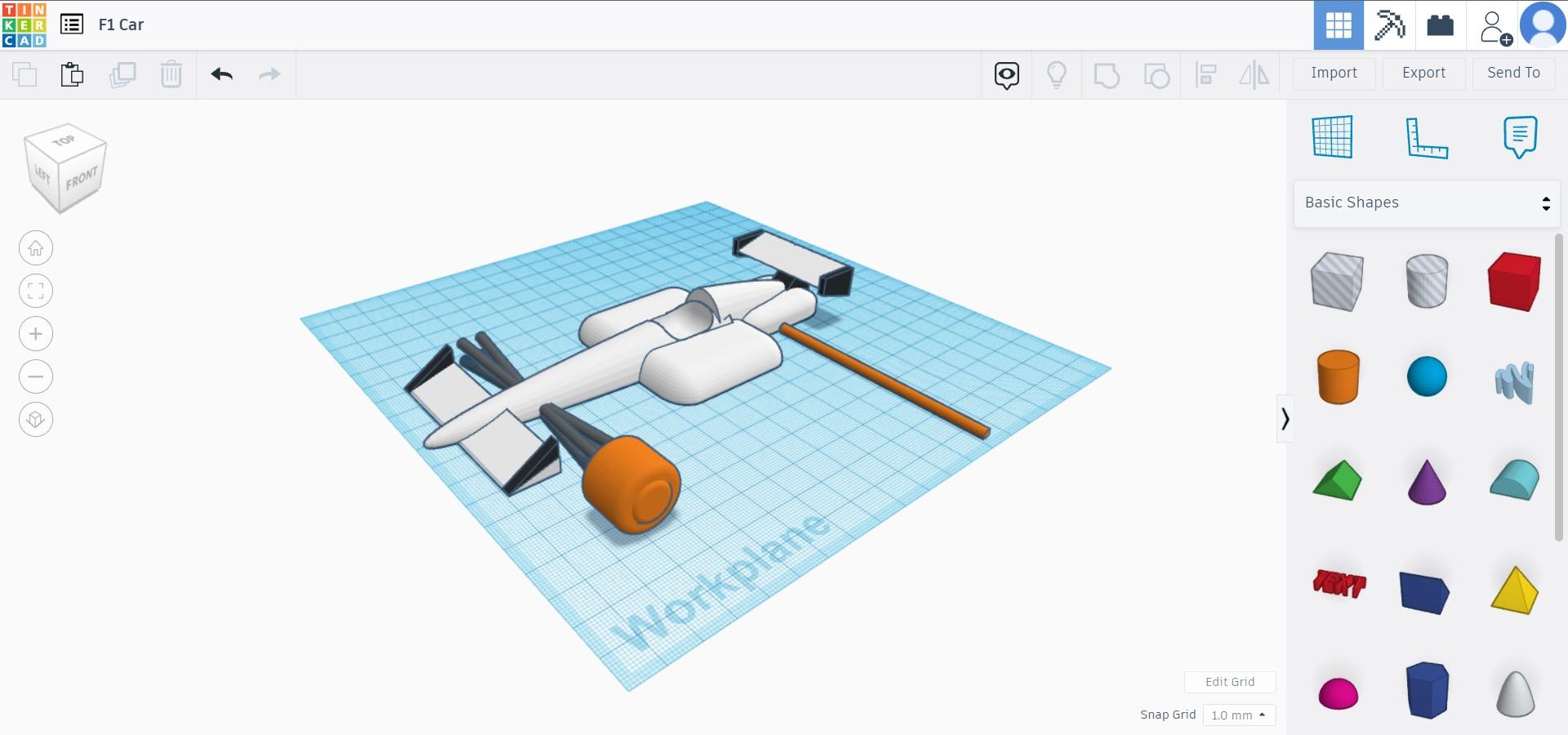The image size is (1568, 735).
Task: Pick the Scribble shape
Action: point(1515,382)
